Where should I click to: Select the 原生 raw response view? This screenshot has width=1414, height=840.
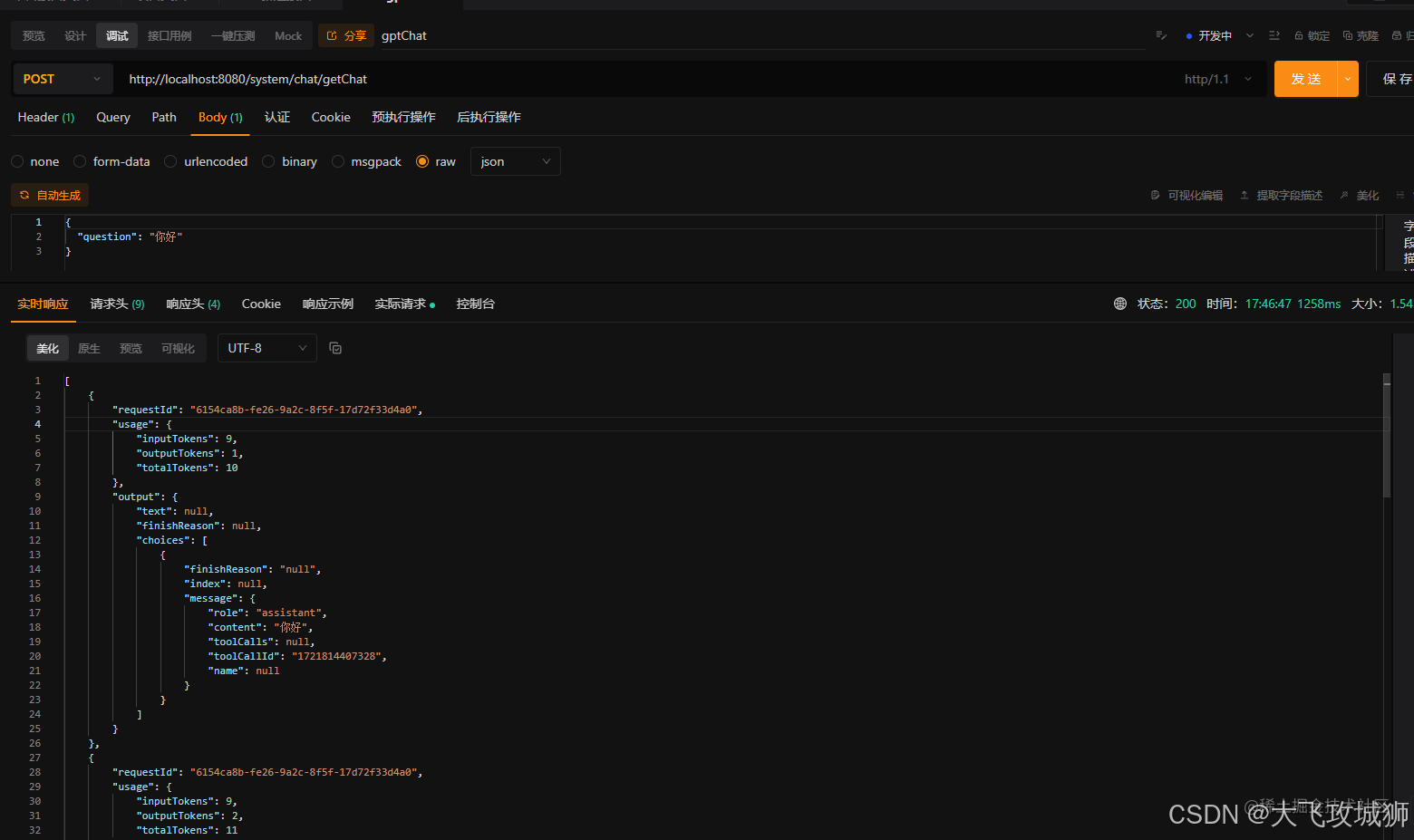point(89,348)
